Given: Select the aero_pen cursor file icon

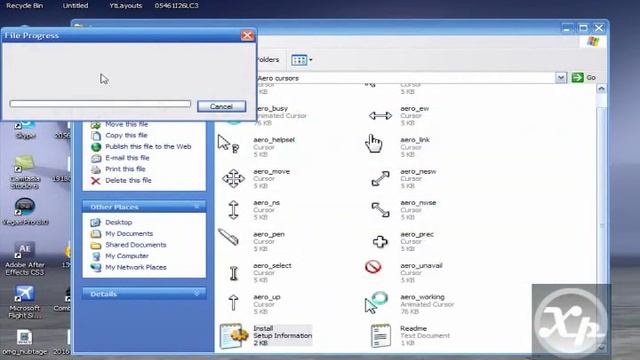Looking at the screenshot, I should (x=229, y=237).
